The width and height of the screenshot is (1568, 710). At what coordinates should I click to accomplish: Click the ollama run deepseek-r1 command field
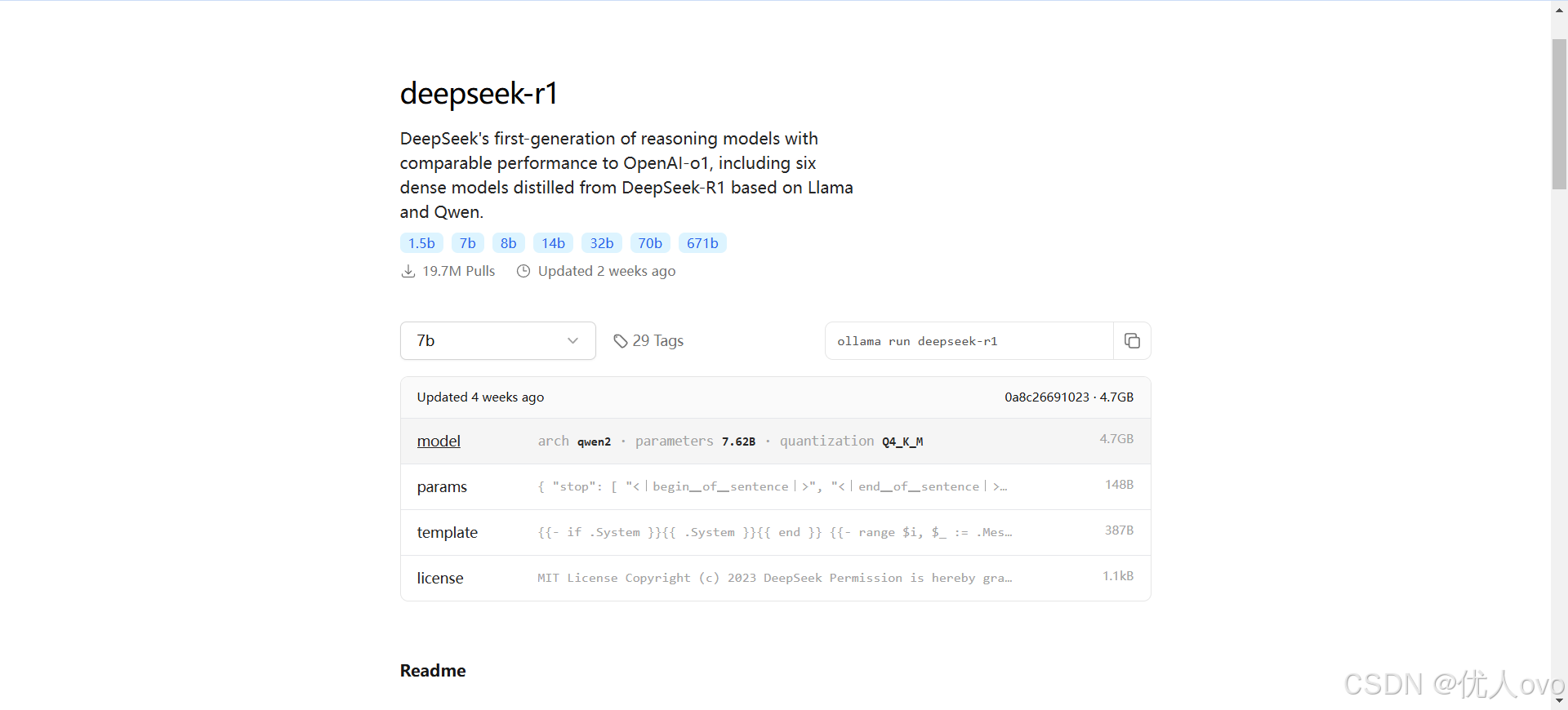pyautogui.click(x=969, y=341)
